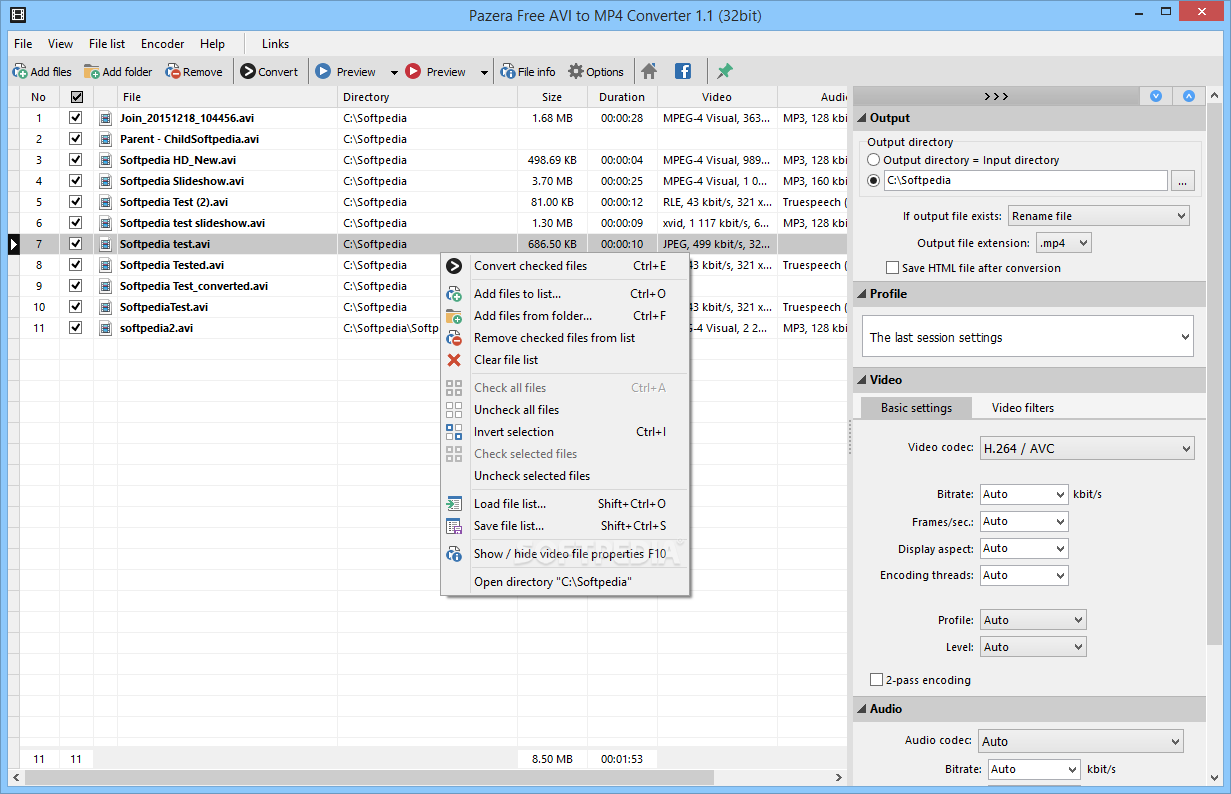Enable 2-pass encoding checkbox

(877, 680)
